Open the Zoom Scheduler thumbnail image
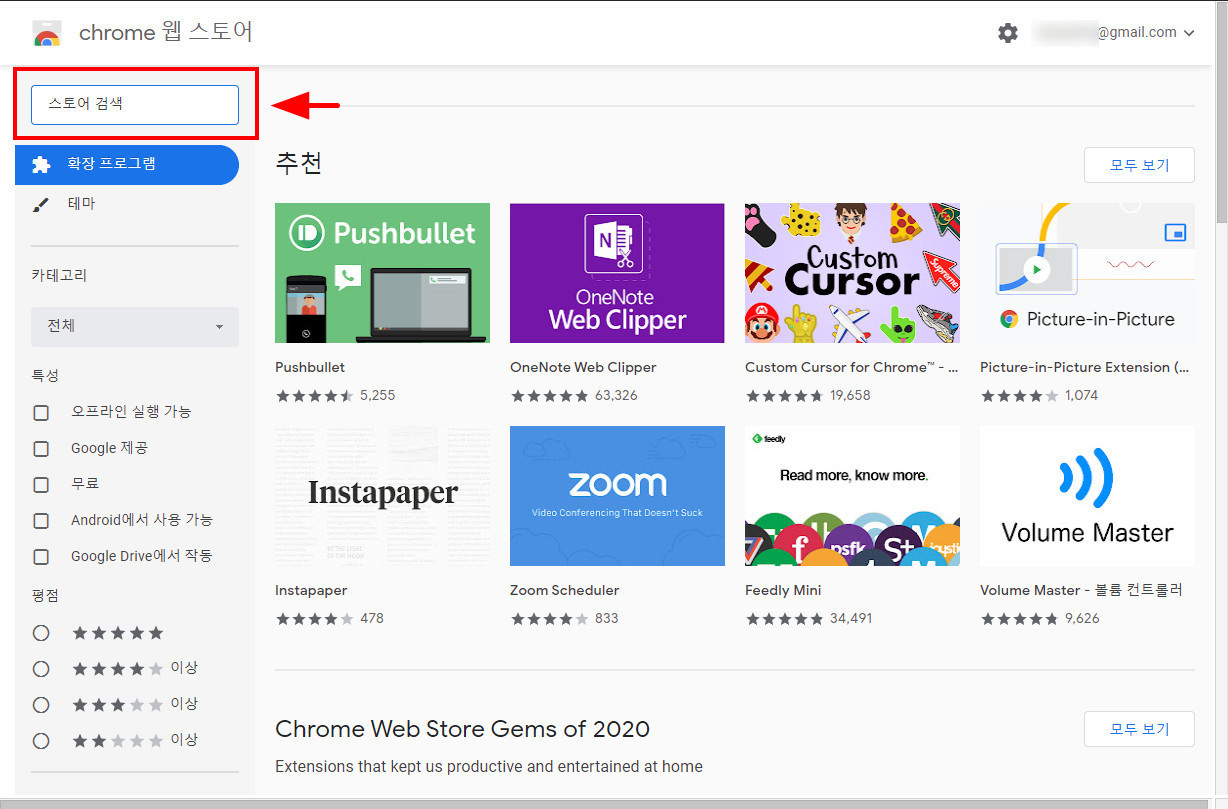1228x809 pixels. click(x=617, y=496)
